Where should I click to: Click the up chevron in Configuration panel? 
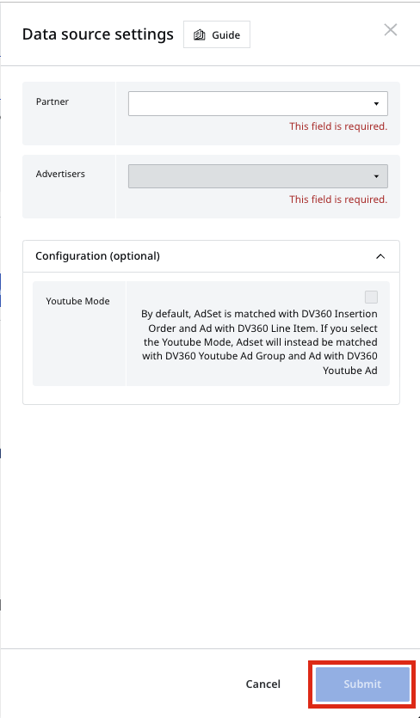click(x=380, y=256)
